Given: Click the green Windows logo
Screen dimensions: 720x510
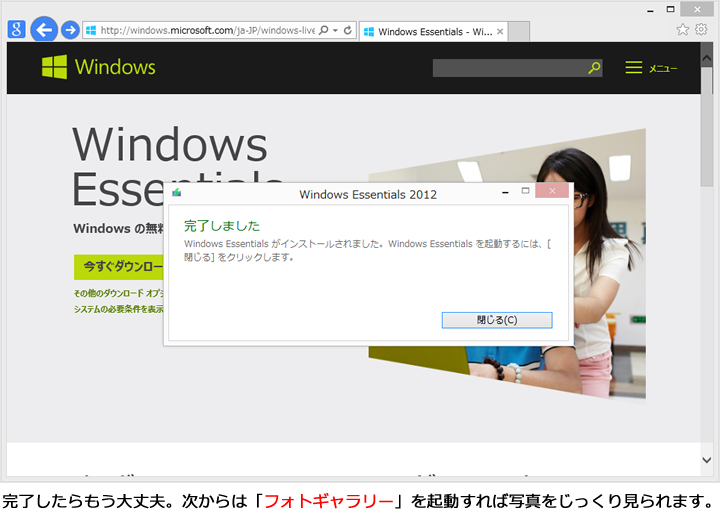Looking at the screenshot, I should (54, 67).
